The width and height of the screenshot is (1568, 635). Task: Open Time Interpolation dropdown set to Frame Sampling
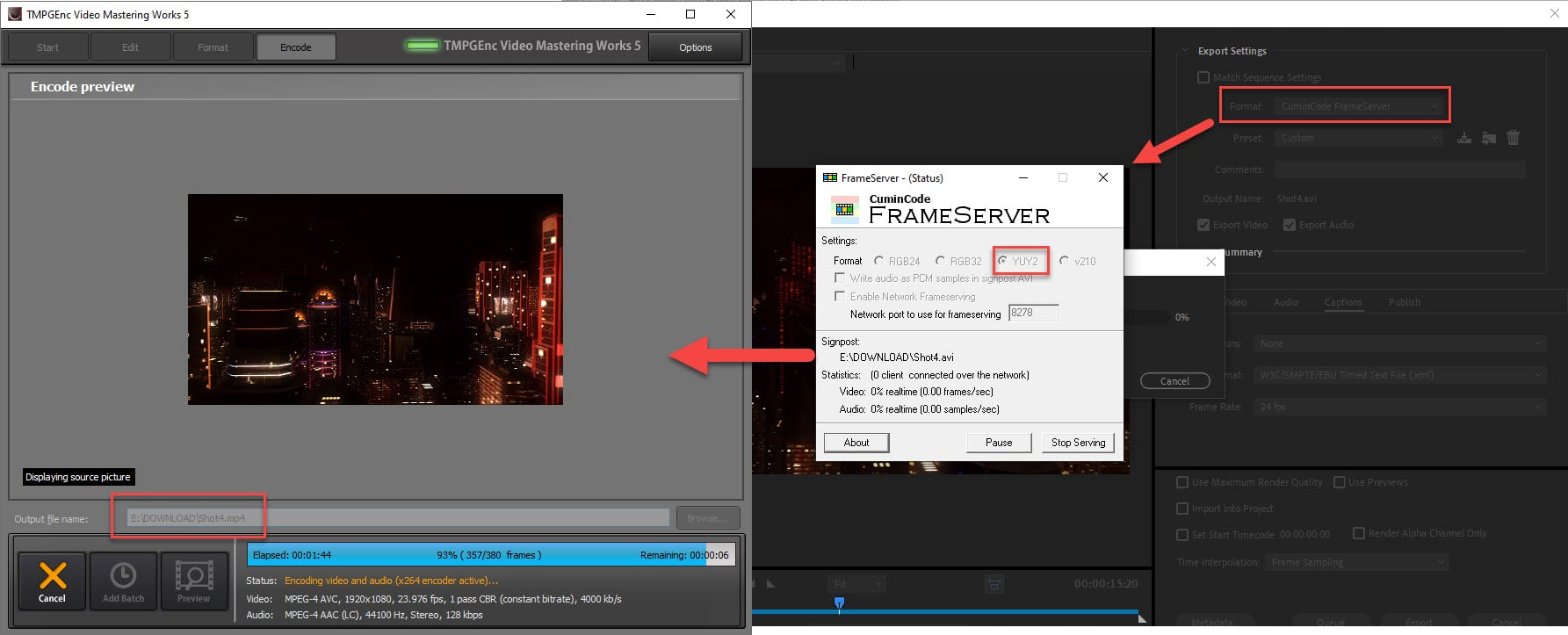tap(1356, 562)
